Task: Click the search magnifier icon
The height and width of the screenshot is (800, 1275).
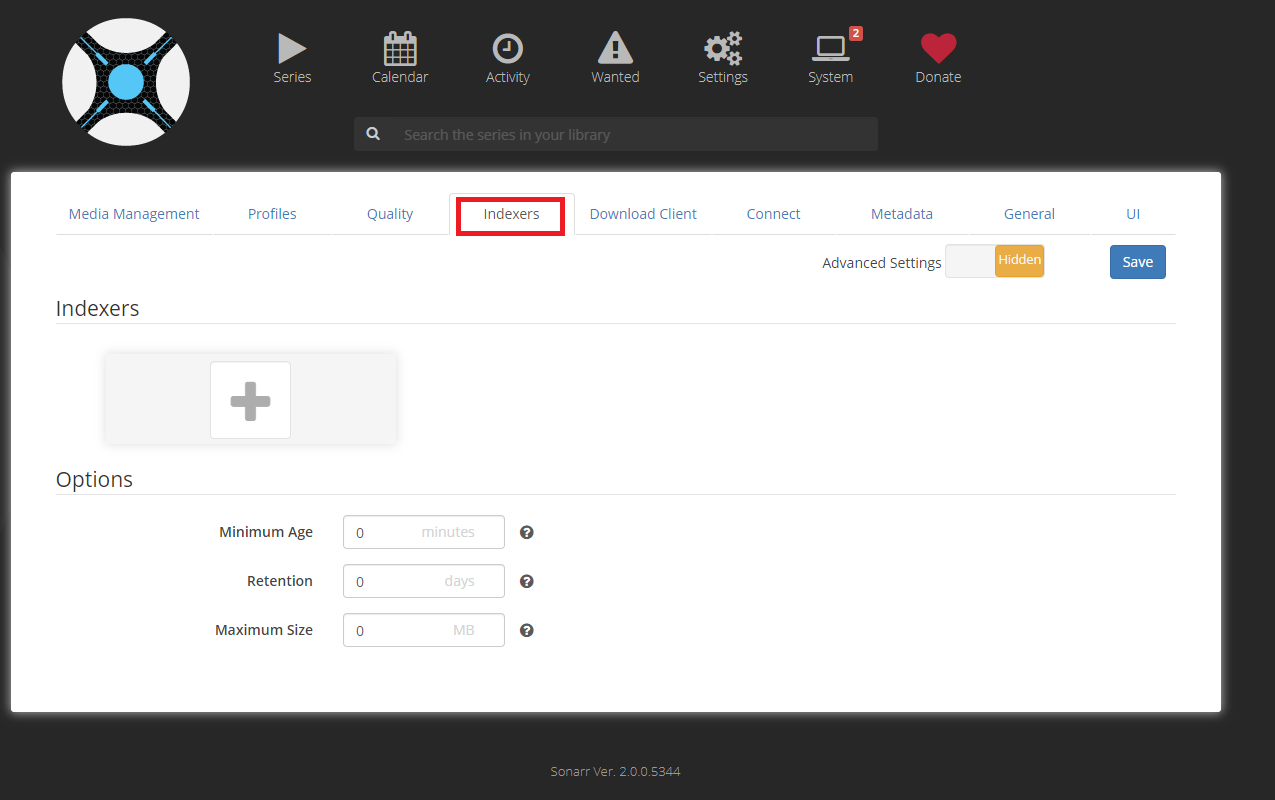Action: [x=373, y=133]
